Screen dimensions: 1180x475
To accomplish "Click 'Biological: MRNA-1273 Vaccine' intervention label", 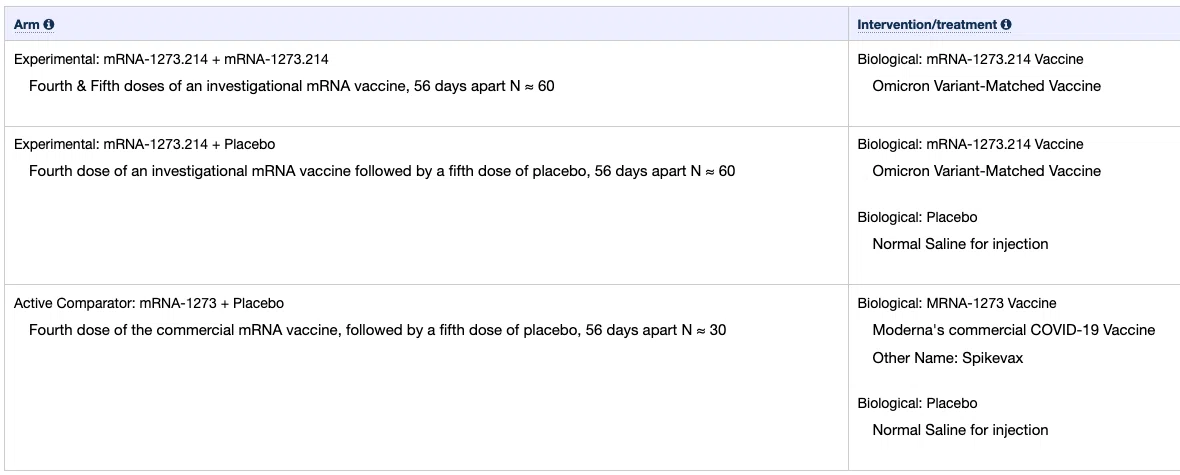I will pos(956,303).
